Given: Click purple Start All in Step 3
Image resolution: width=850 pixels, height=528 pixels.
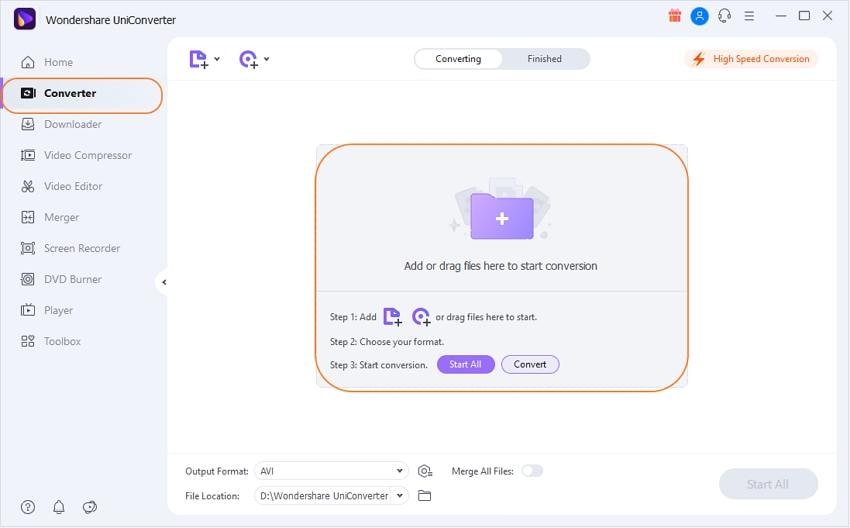Looking at the screenshot, I should (466, 364).
